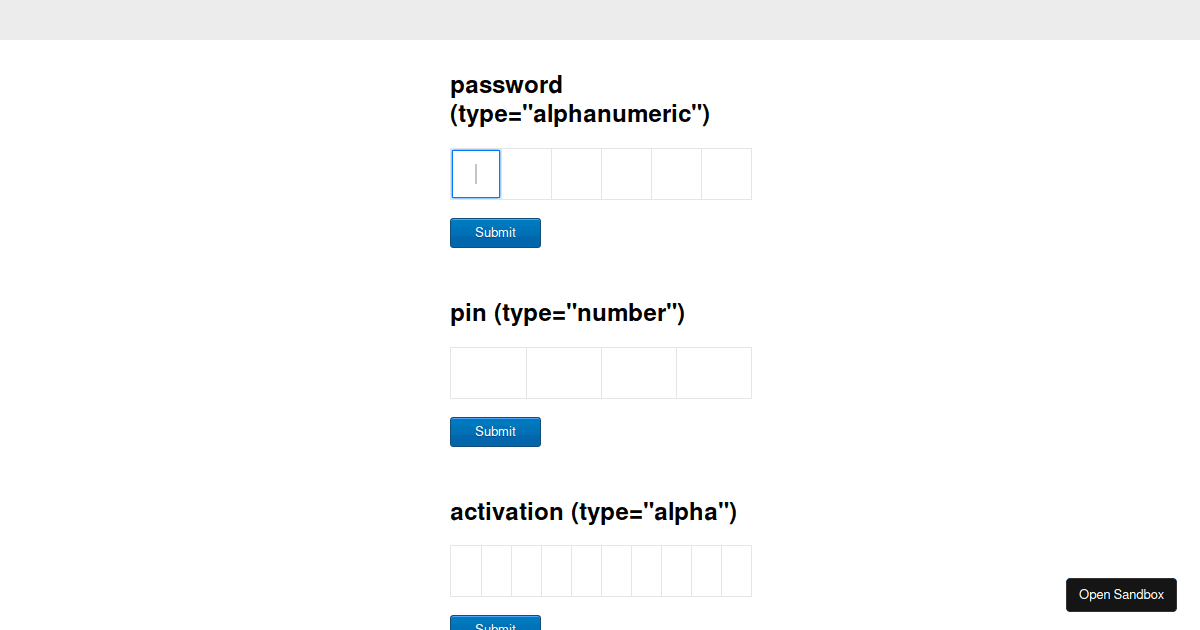Click the first password input cell
The height and width of the screenshot is (630, 1200).
pos(475,174)
